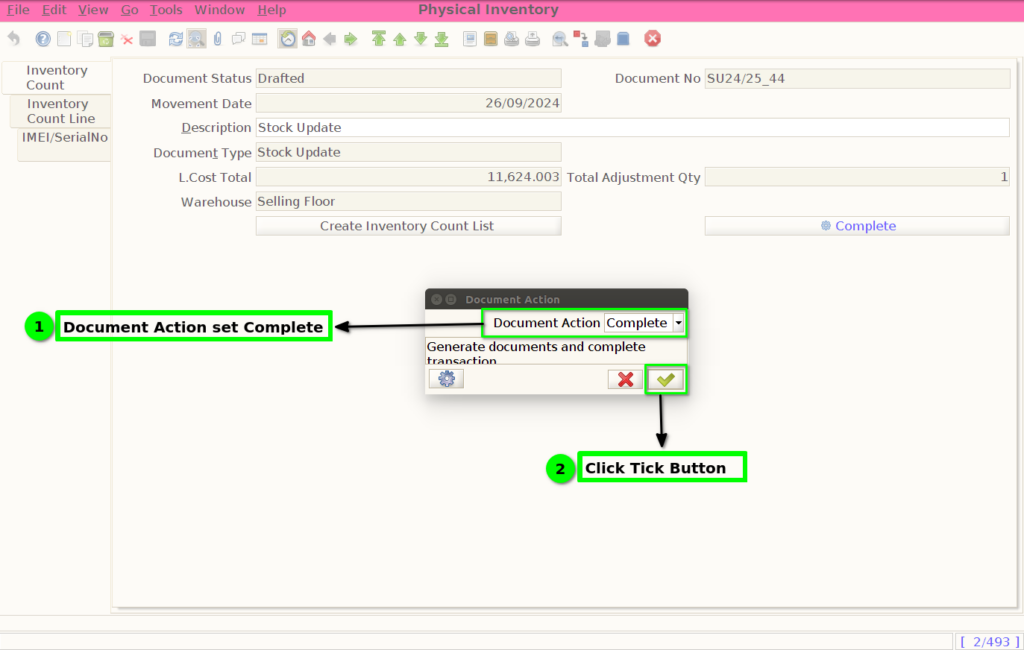Click the Zoom Across toolbar icon

tap(560, 39)
